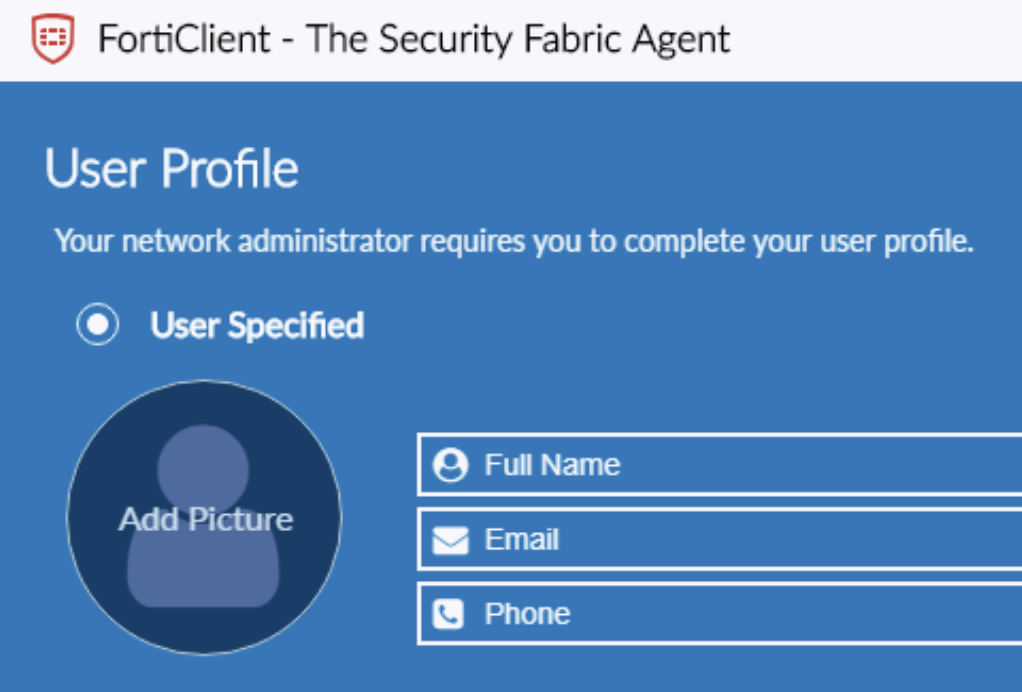Click the title bar's empty area

click(x=880, y=40)
